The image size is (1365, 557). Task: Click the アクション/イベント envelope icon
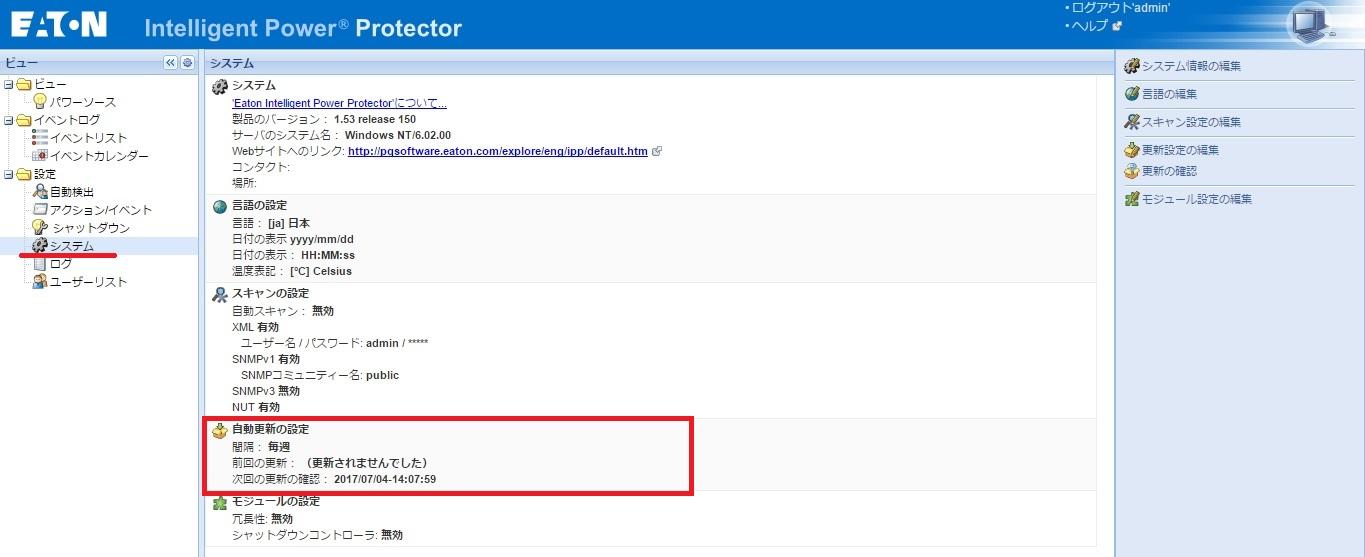(40, 210)
